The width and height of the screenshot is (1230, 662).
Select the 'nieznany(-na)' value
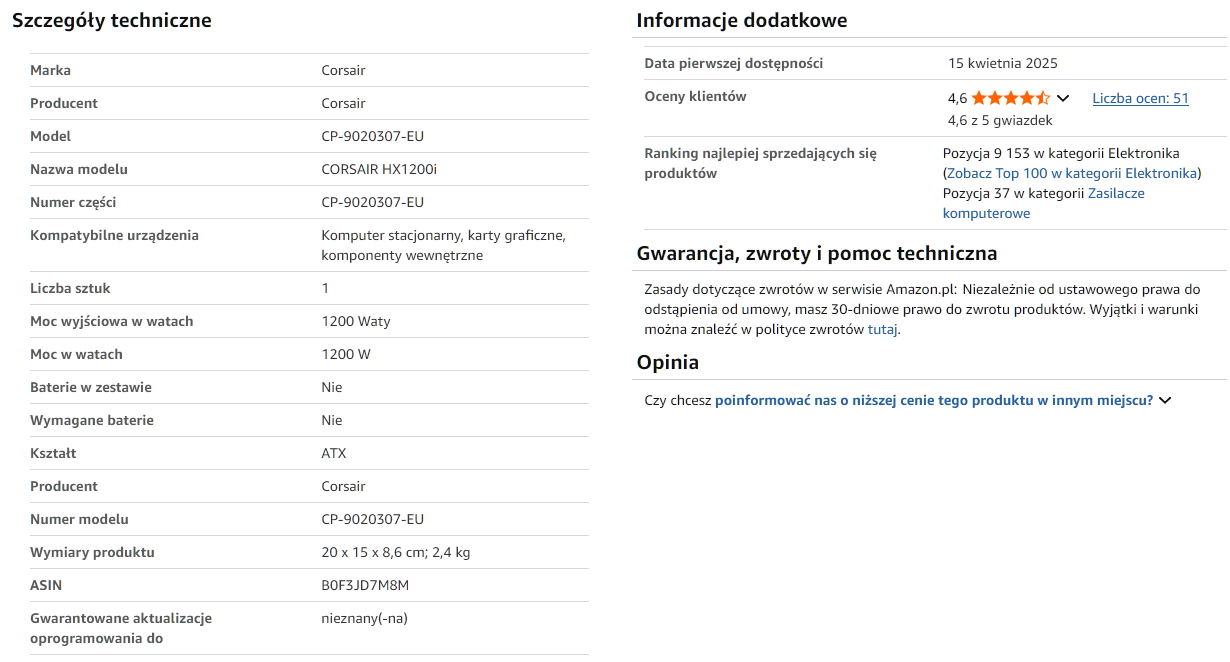(x=364, y=618)
